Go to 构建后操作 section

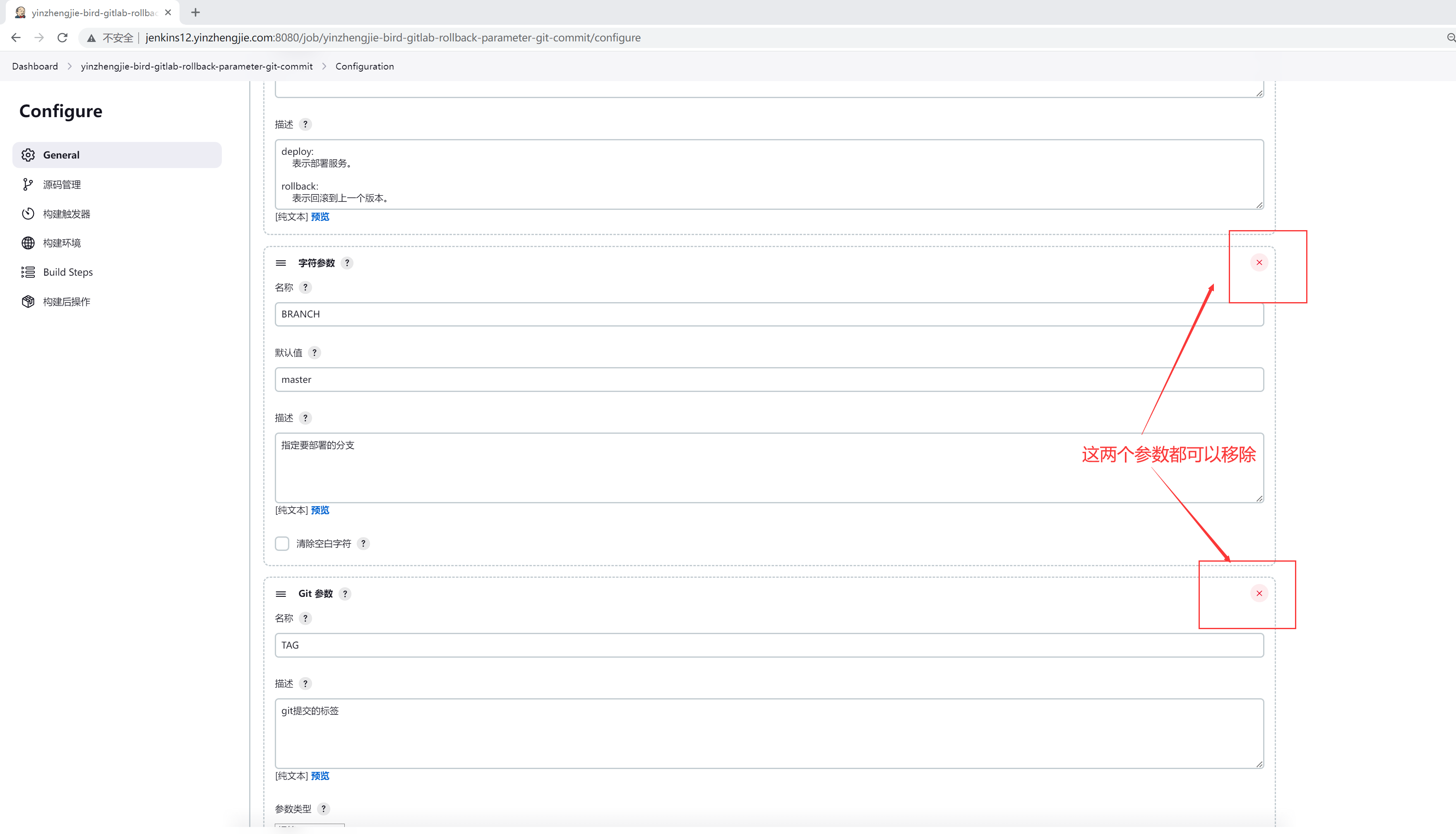(x=67, y=302)
